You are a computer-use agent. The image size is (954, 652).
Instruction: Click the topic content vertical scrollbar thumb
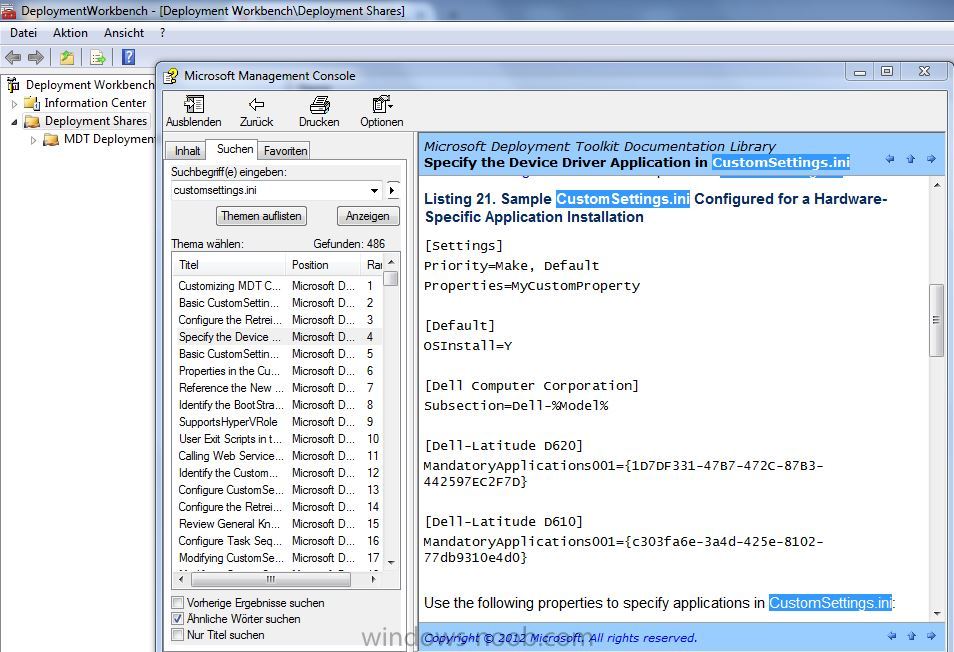(936, 320)
